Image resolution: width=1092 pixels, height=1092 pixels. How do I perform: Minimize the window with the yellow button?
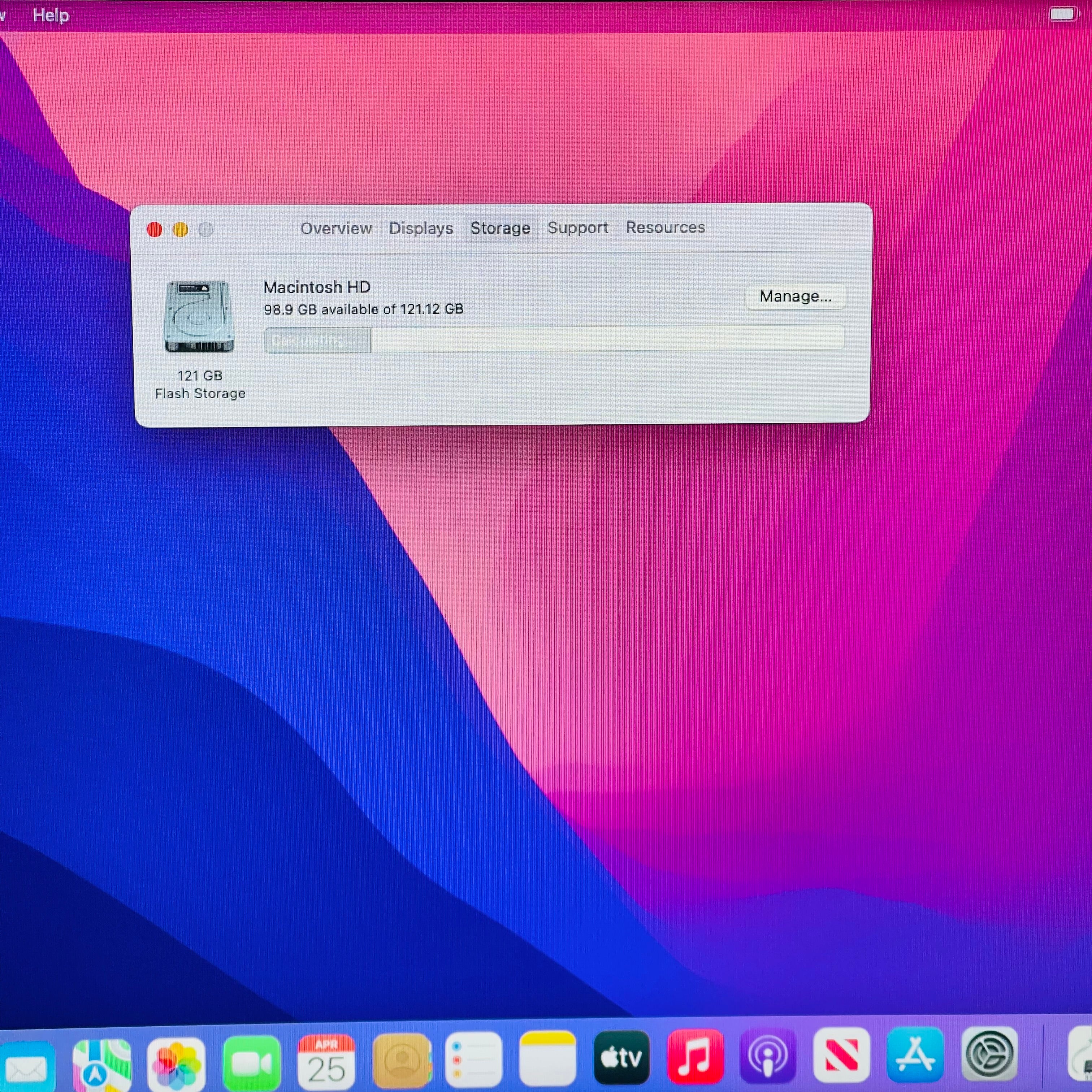coord(180,229)
